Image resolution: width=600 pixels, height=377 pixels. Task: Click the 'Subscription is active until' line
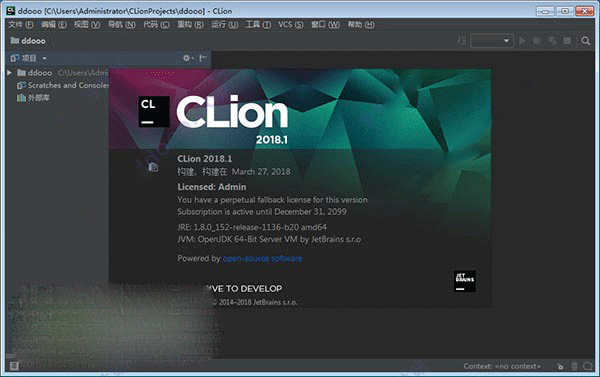click(262, 212)
